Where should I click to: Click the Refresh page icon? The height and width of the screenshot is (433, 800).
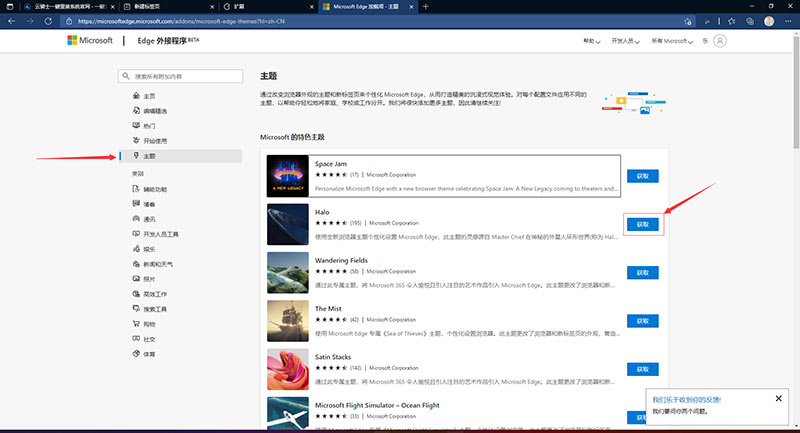pyautogui.click(x=48, y=21)
